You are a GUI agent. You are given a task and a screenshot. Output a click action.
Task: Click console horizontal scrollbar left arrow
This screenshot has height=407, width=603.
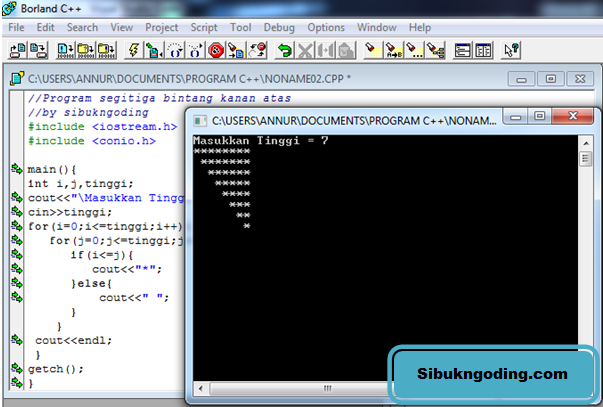(200, 388)
